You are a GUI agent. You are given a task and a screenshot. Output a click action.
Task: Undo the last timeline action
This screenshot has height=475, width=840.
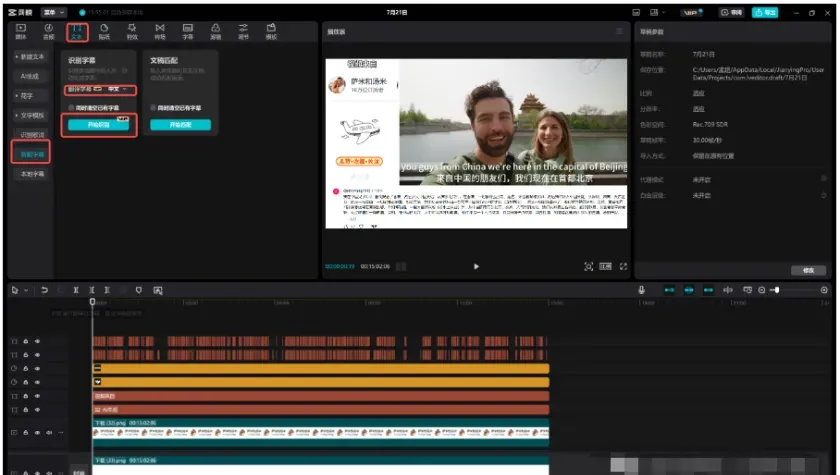pos(44,290)
